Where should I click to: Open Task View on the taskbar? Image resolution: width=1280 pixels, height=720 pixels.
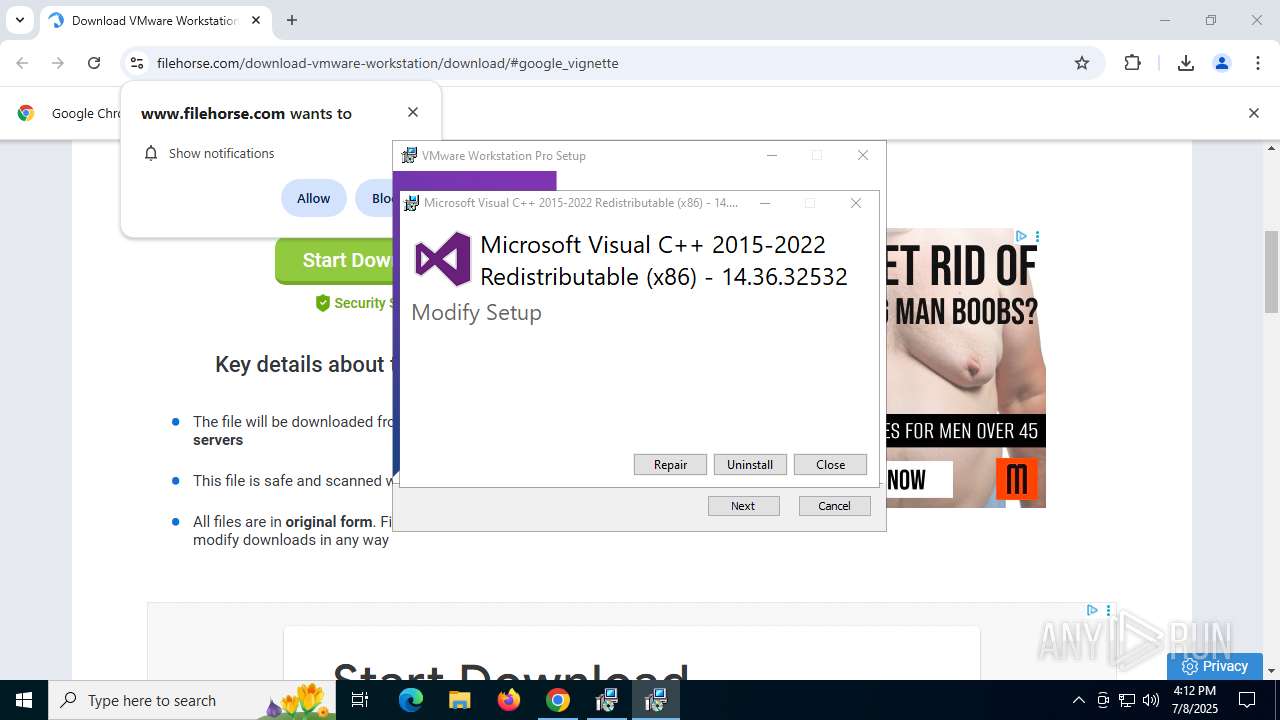pos(360,700)
